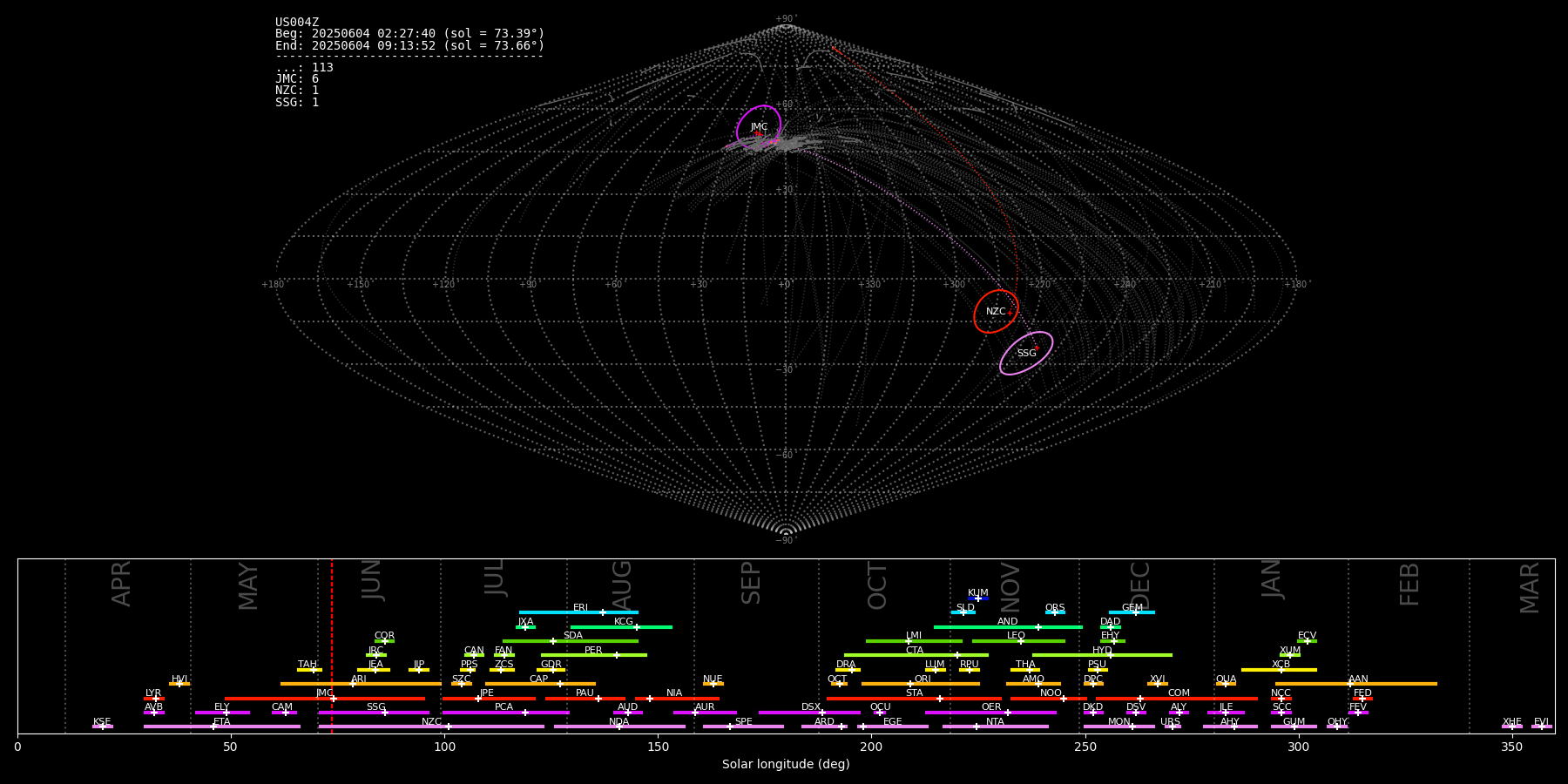Select the PER shower bar in timeline
Image resolution: width=1568 pixels, height=784 pixels.
click(x=594, y=655)
